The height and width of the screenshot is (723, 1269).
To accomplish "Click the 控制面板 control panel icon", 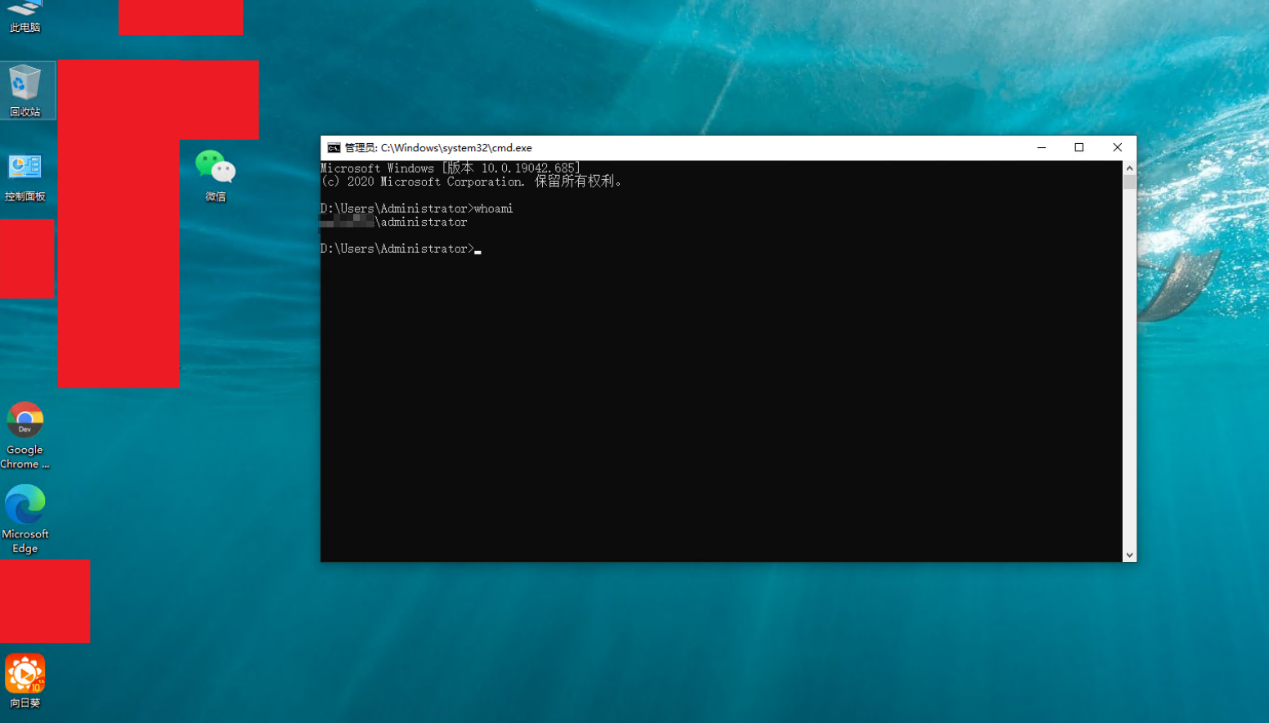I will [25, 172].
